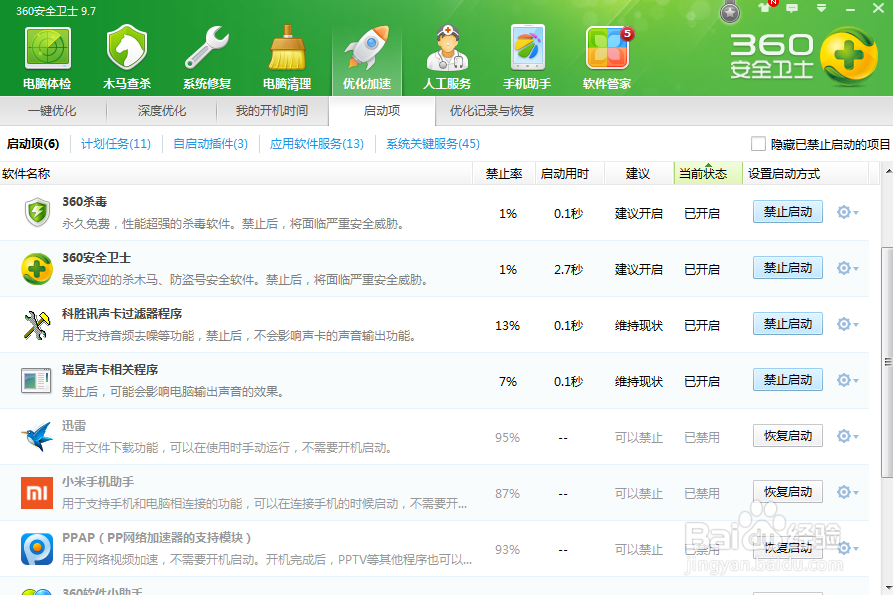
Task: Click 恢复启动 for 迅雷
Action: (x=788, y=436)
